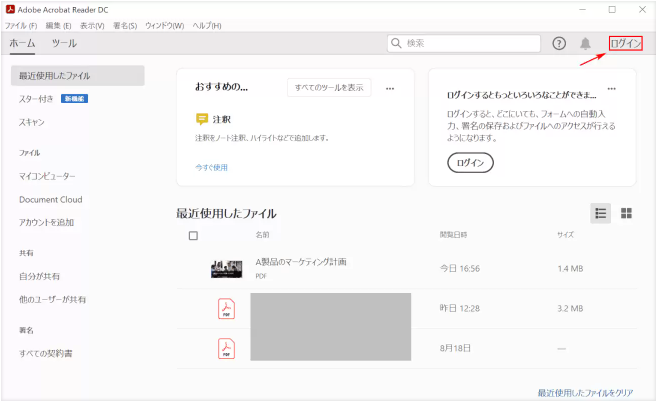Switch to thumbnail grid view
659x404 pixels.
[x=627, y=213]
